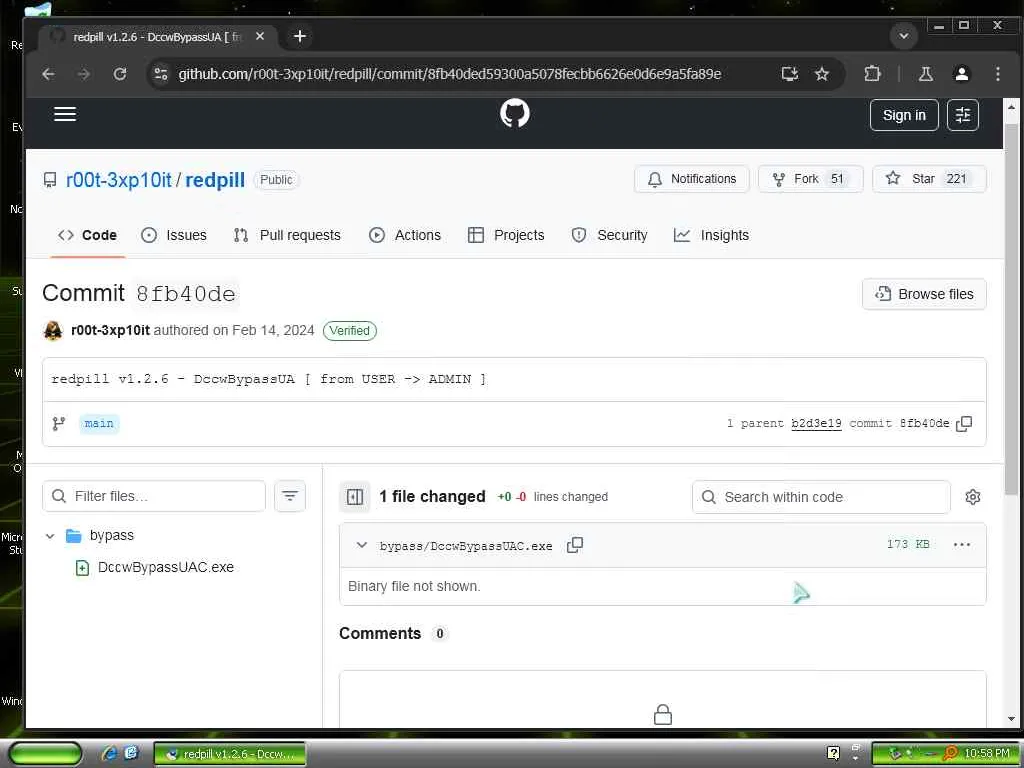Viewport: 1024px width, 768px height.
Task: Toggle the file tree side panel
Action: tap(355, 497)
